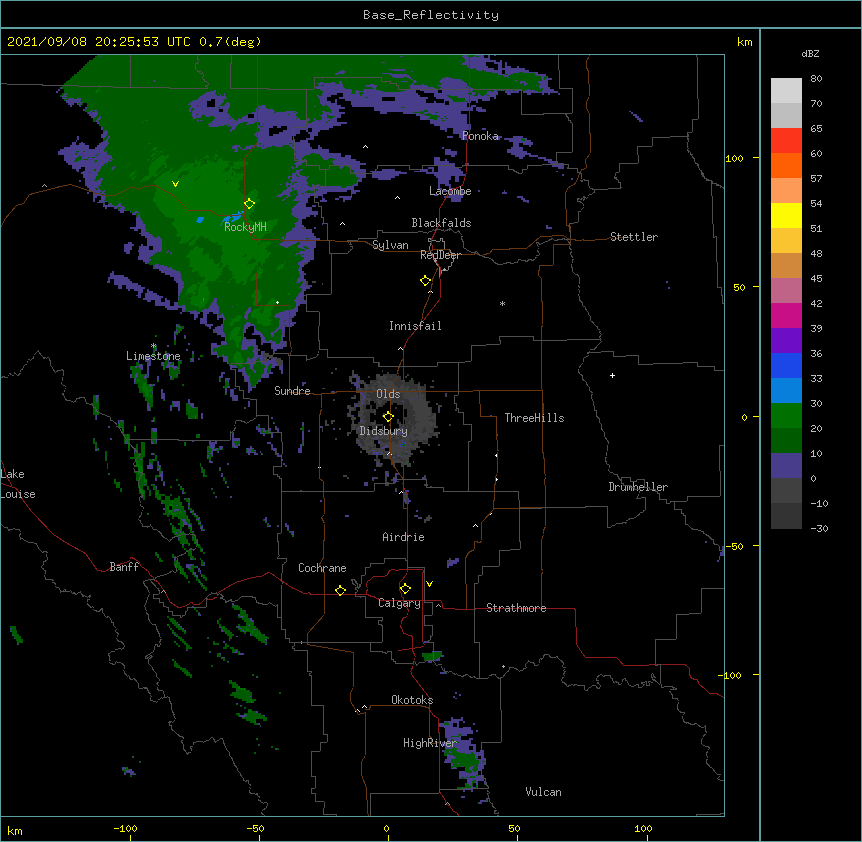Click the magenta 42 dBZ legend swatch
The width and height of the screenshot is (862, 842).
[786, 315]
